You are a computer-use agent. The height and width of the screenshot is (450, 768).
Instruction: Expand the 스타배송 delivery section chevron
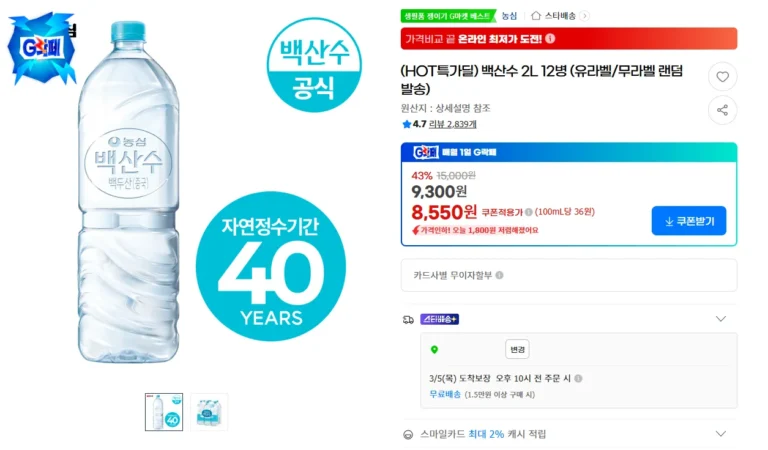[x=720, y=319]
